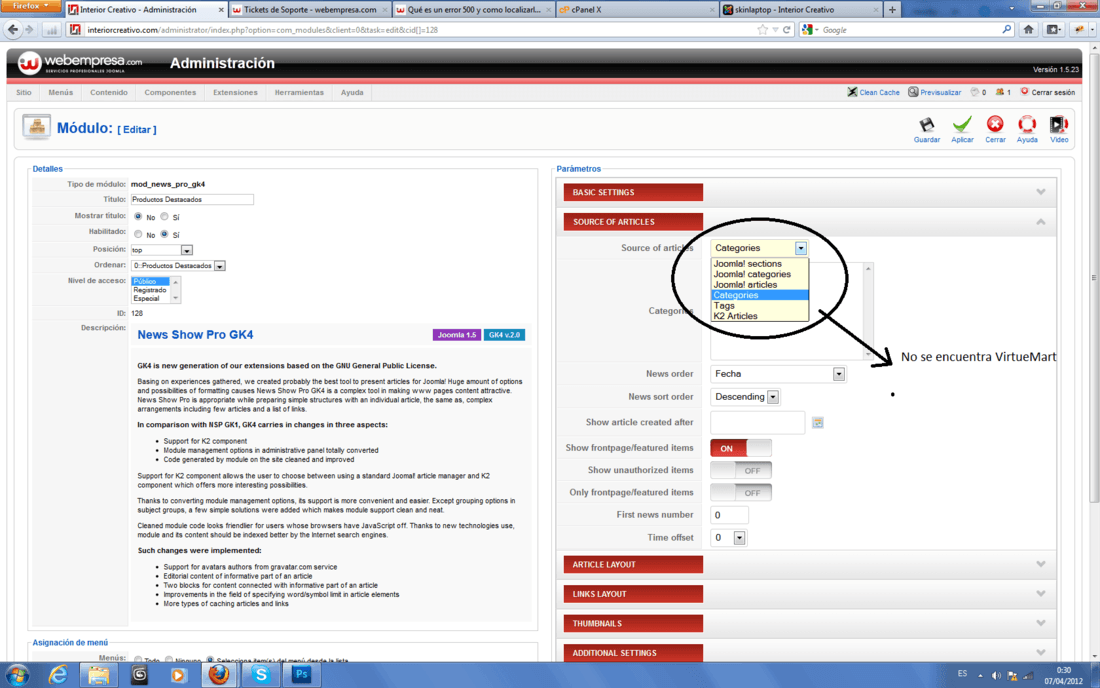This screenshot has width=1100, height=688.
Task: Open new browser tab with plus
Action: coord(892,10)
